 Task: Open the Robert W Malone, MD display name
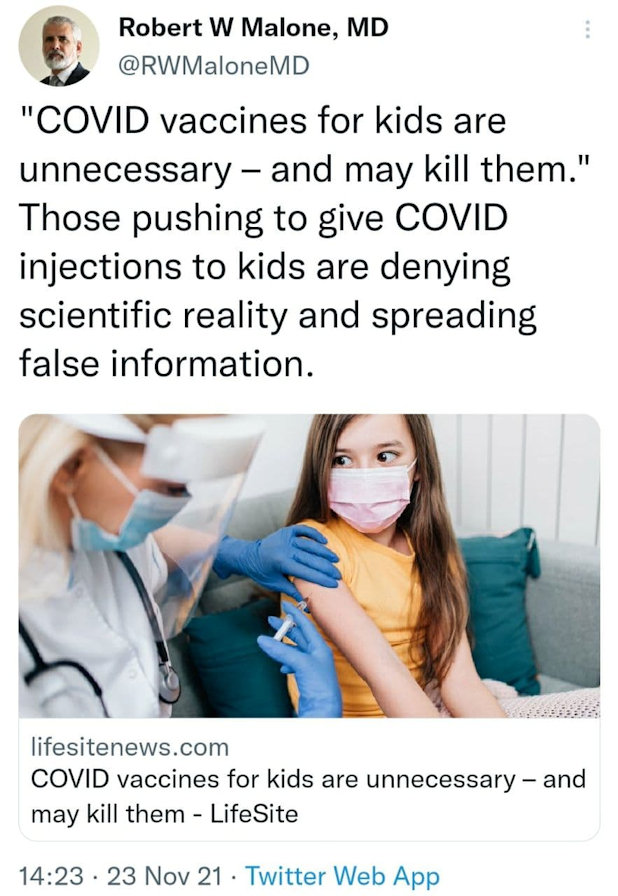pos(254,27)
